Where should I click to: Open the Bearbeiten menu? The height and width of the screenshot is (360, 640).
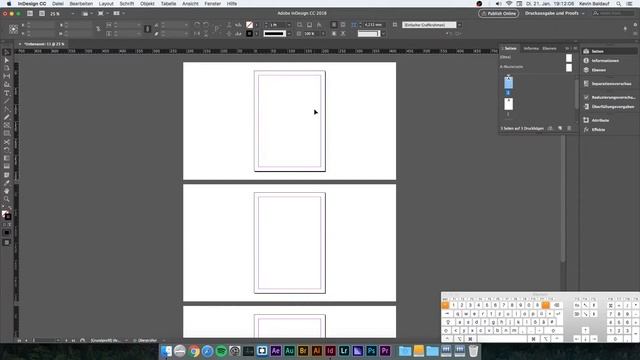point(81,4)
